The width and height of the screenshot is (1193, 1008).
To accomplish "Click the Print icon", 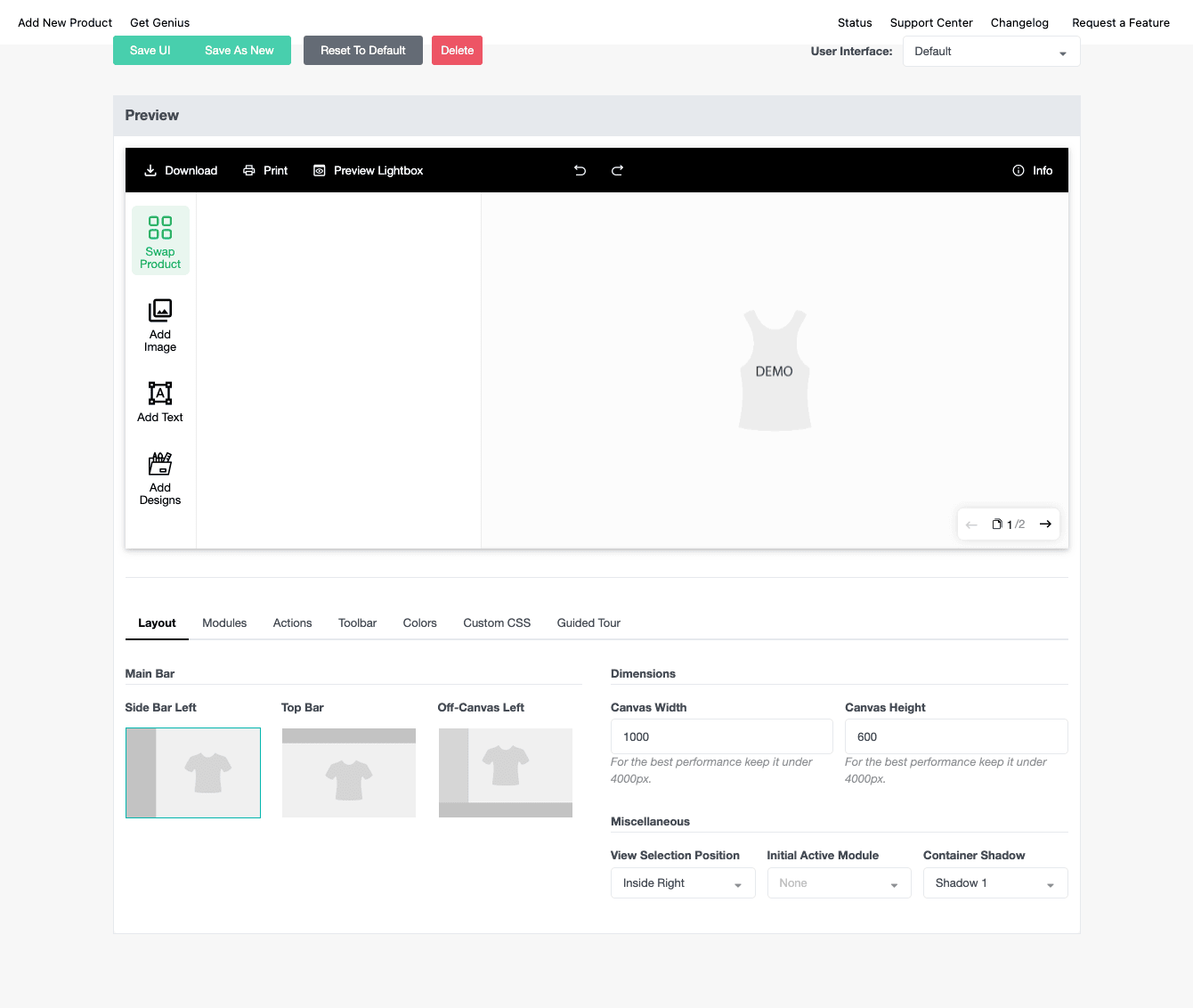I will (x=249, y=170).
